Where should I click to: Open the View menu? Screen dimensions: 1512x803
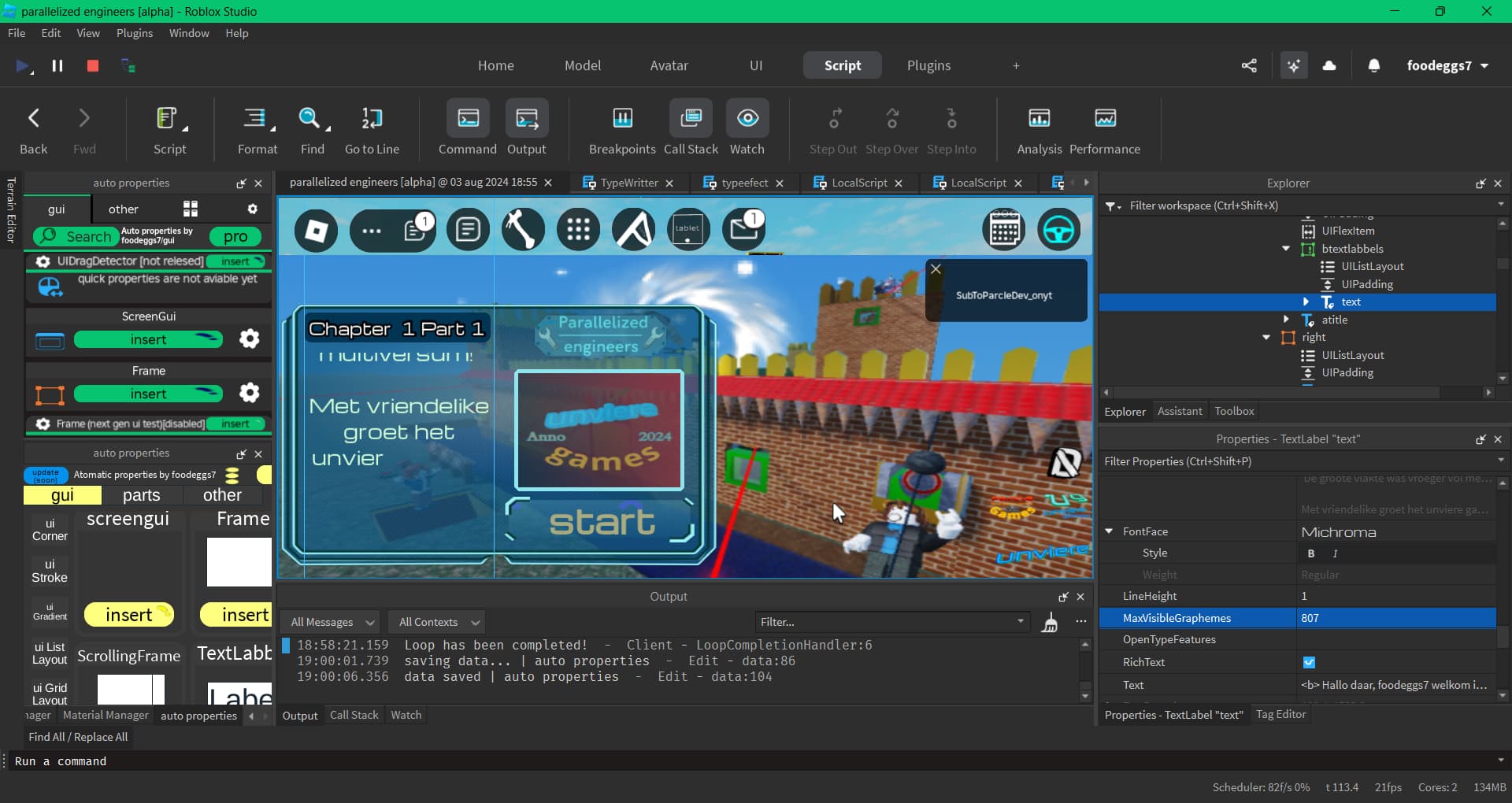pyautogui.click(x=88, y=33)
